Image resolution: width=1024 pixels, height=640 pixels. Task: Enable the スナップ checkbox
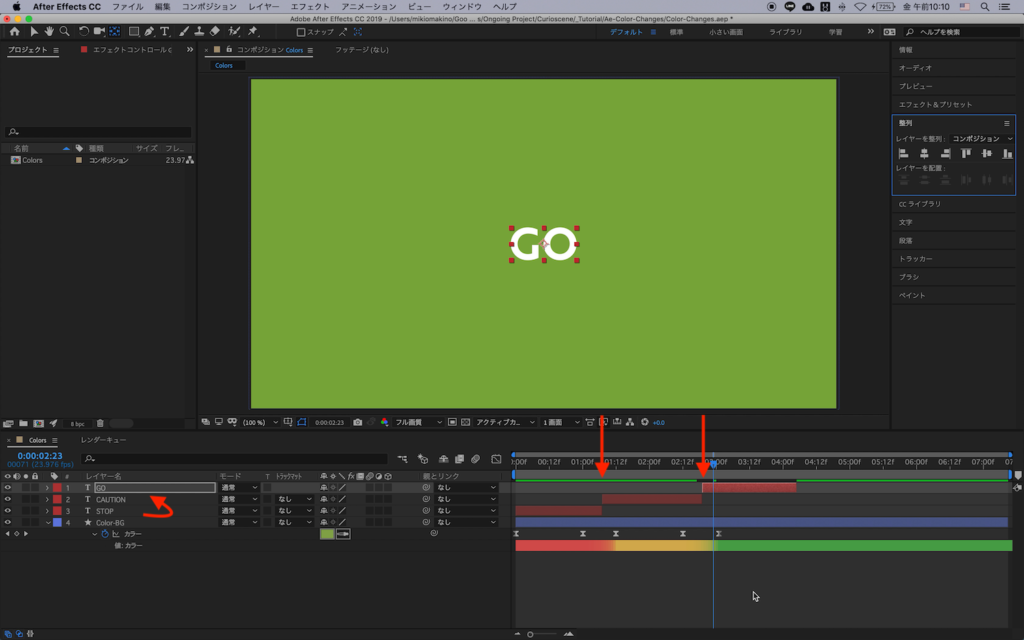[x=301, y=32]
